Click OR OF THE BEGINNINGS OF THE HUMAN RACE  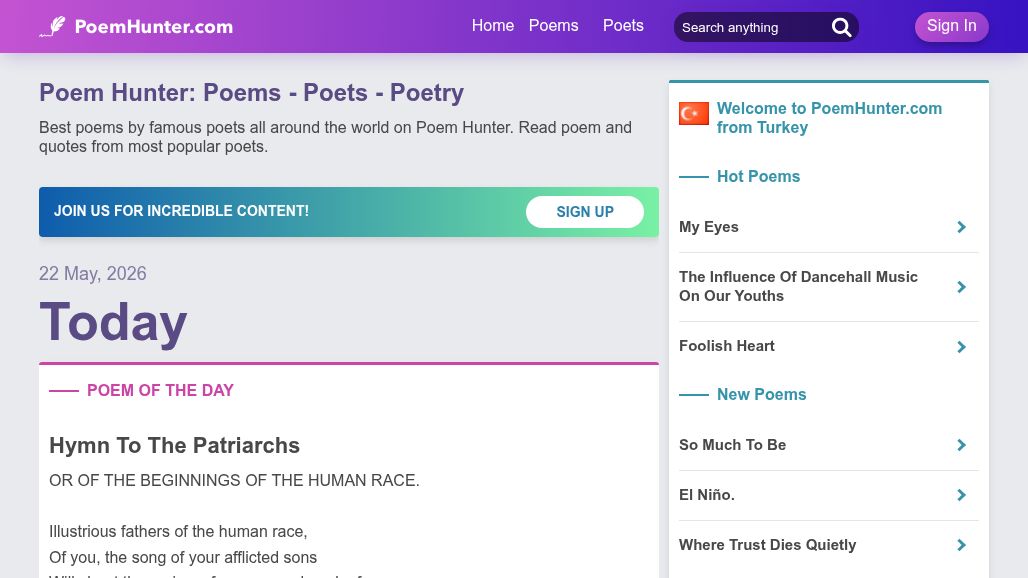click(234, 480)
